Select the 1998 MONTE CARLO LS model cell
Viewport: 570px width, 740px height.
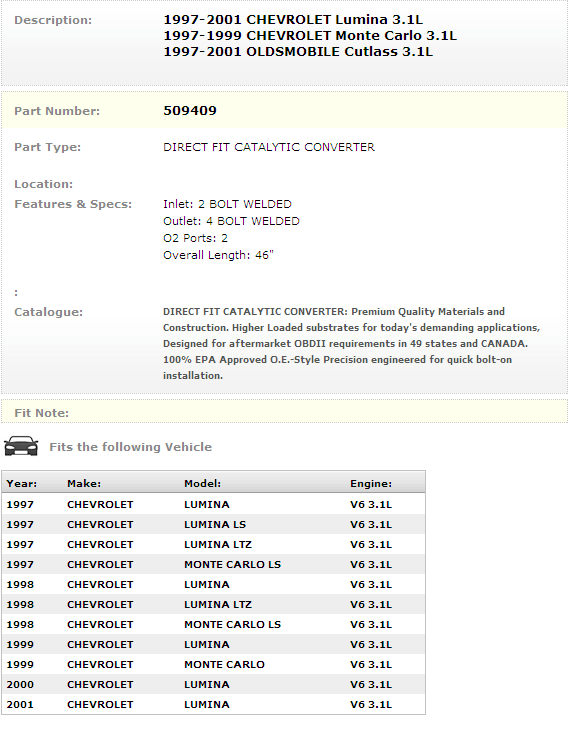point(232,624)
